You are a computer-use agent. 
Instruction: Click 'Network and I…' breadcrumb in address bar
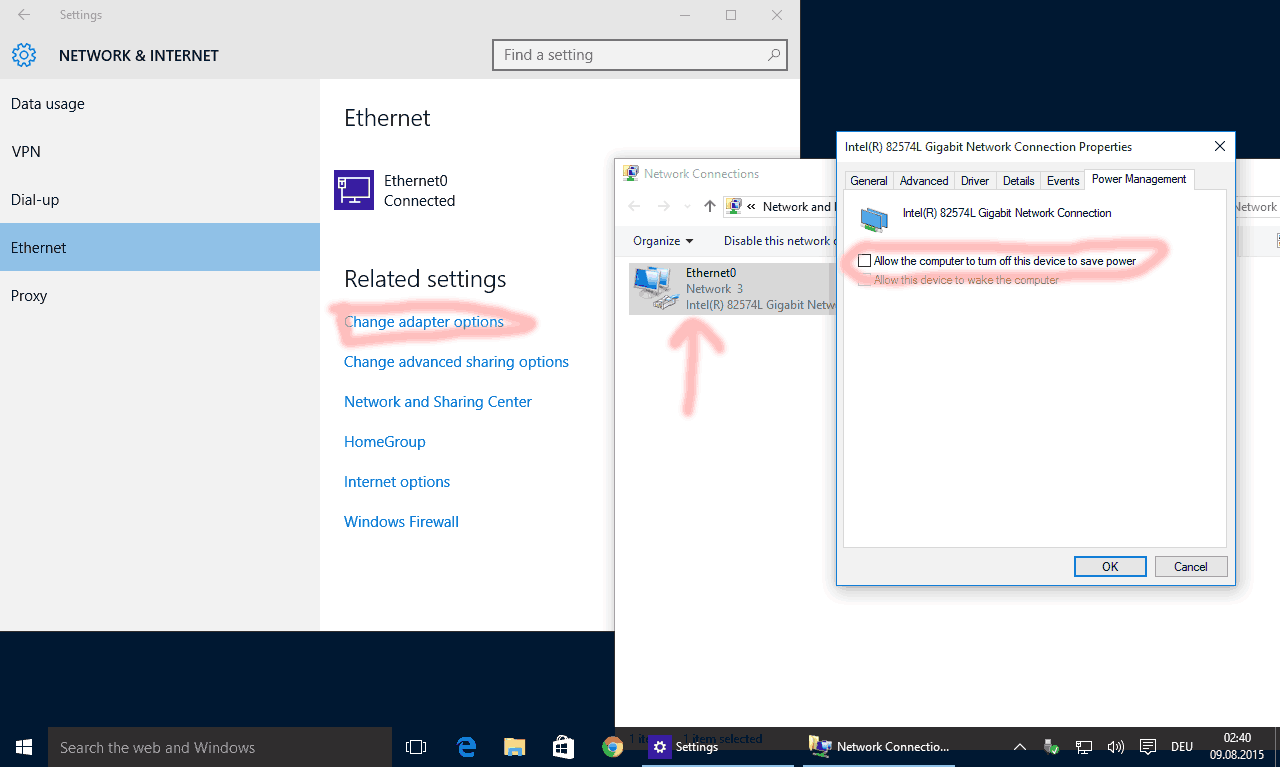[798, 206]
